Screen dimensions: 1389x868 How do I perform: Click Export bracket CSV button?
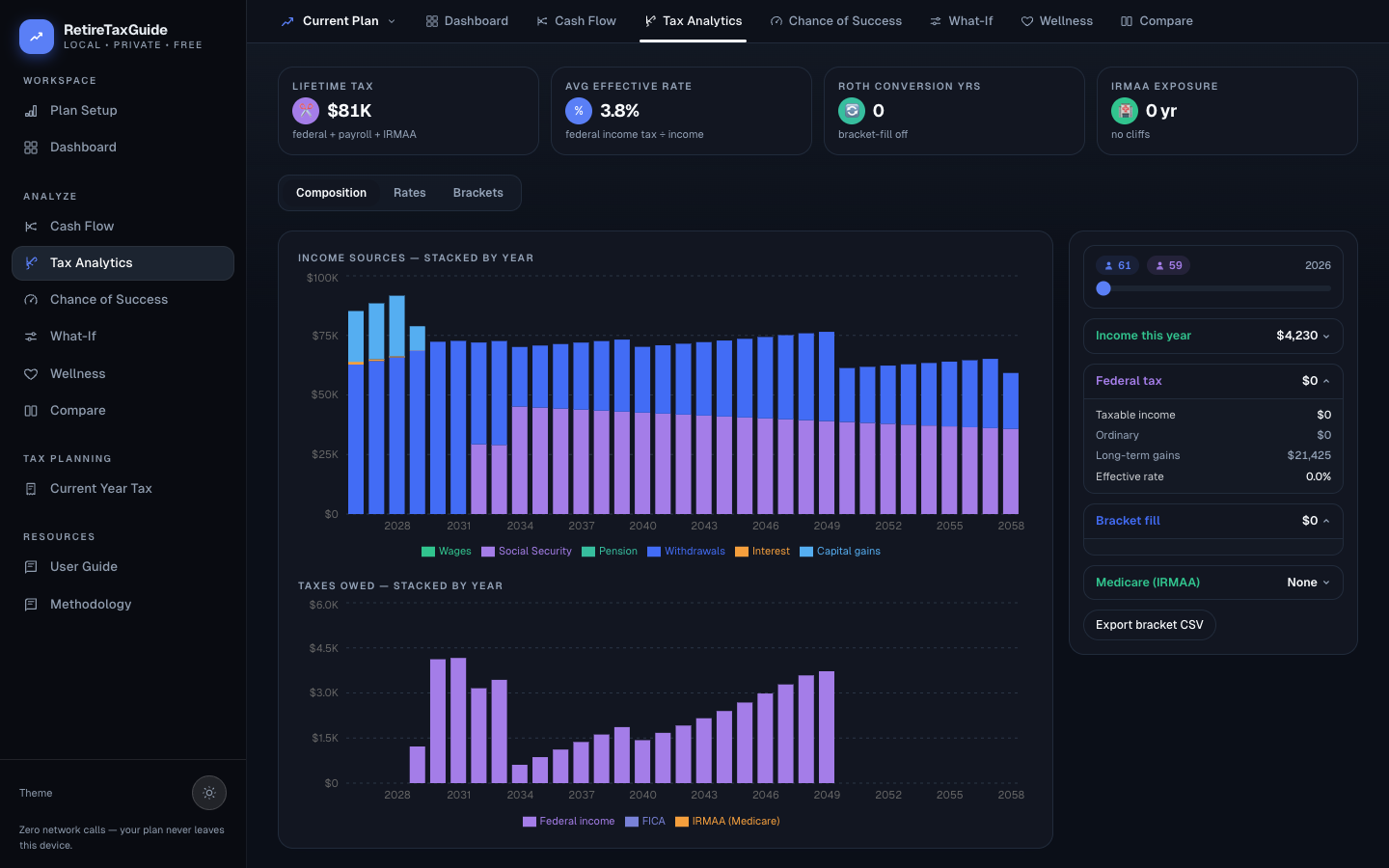click(1150, 625)
